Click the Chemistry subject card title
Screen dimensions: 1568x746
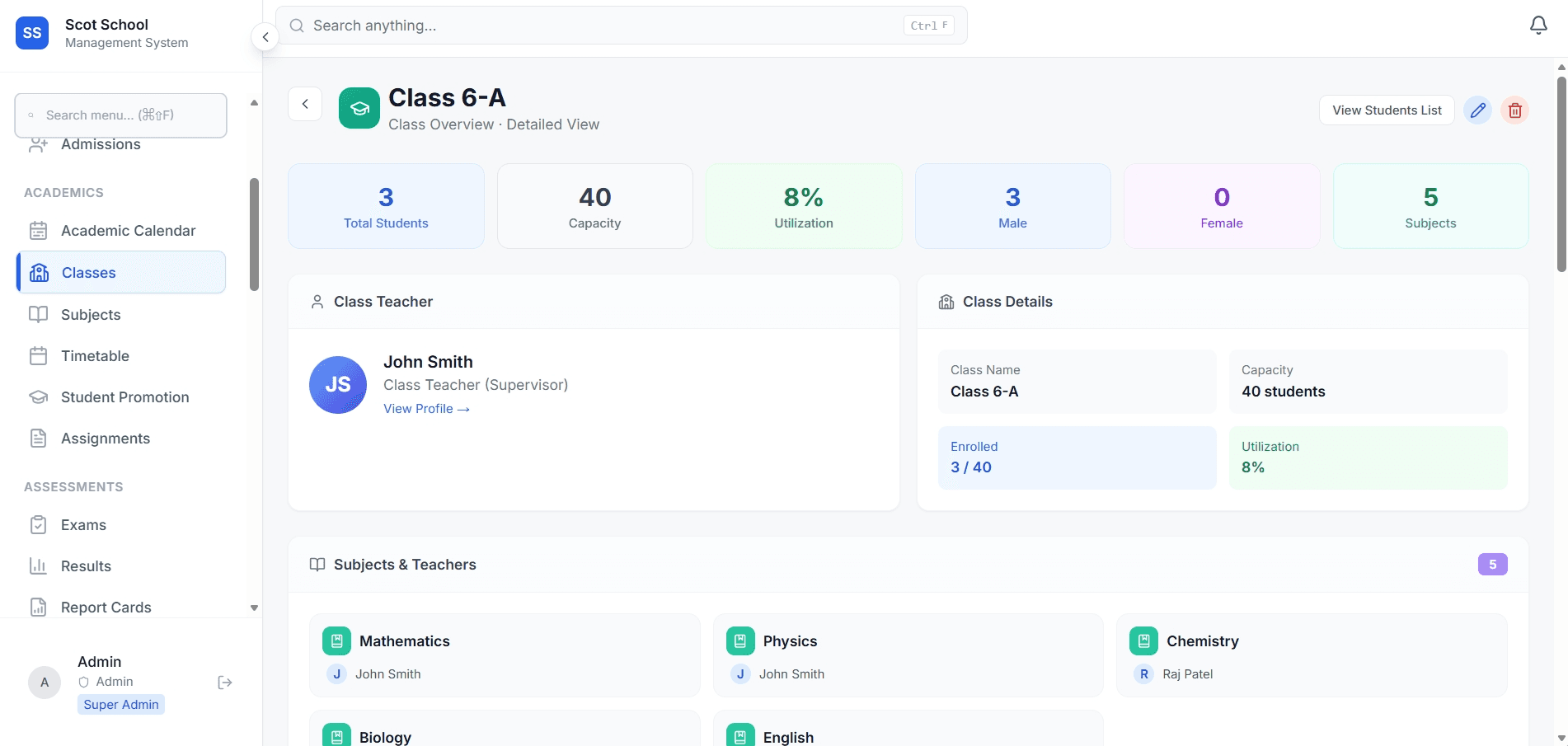1203,641
